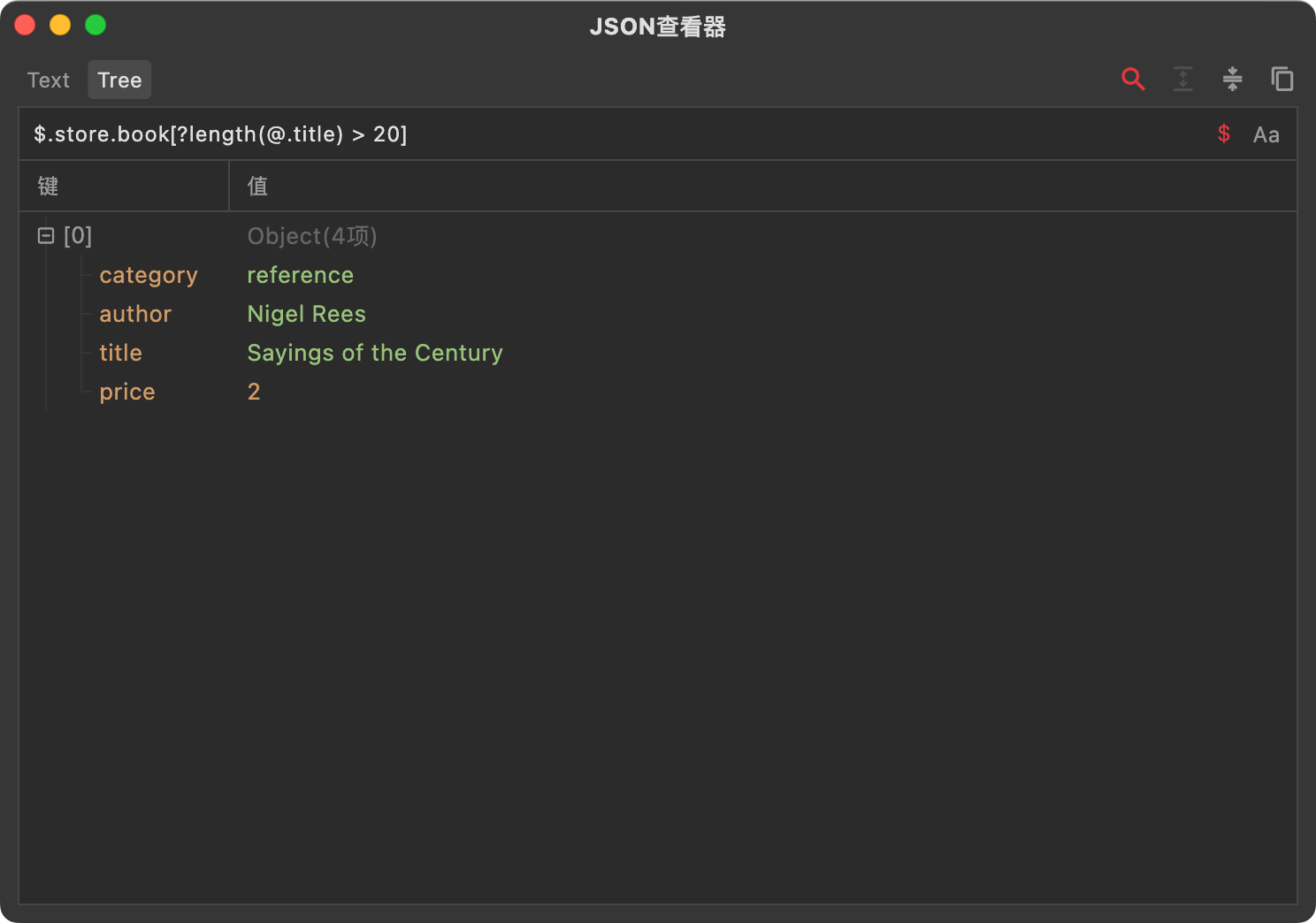Click the collapse all nodes icon
This screenshot has width=1316, height=923.
coord(1232,80)
